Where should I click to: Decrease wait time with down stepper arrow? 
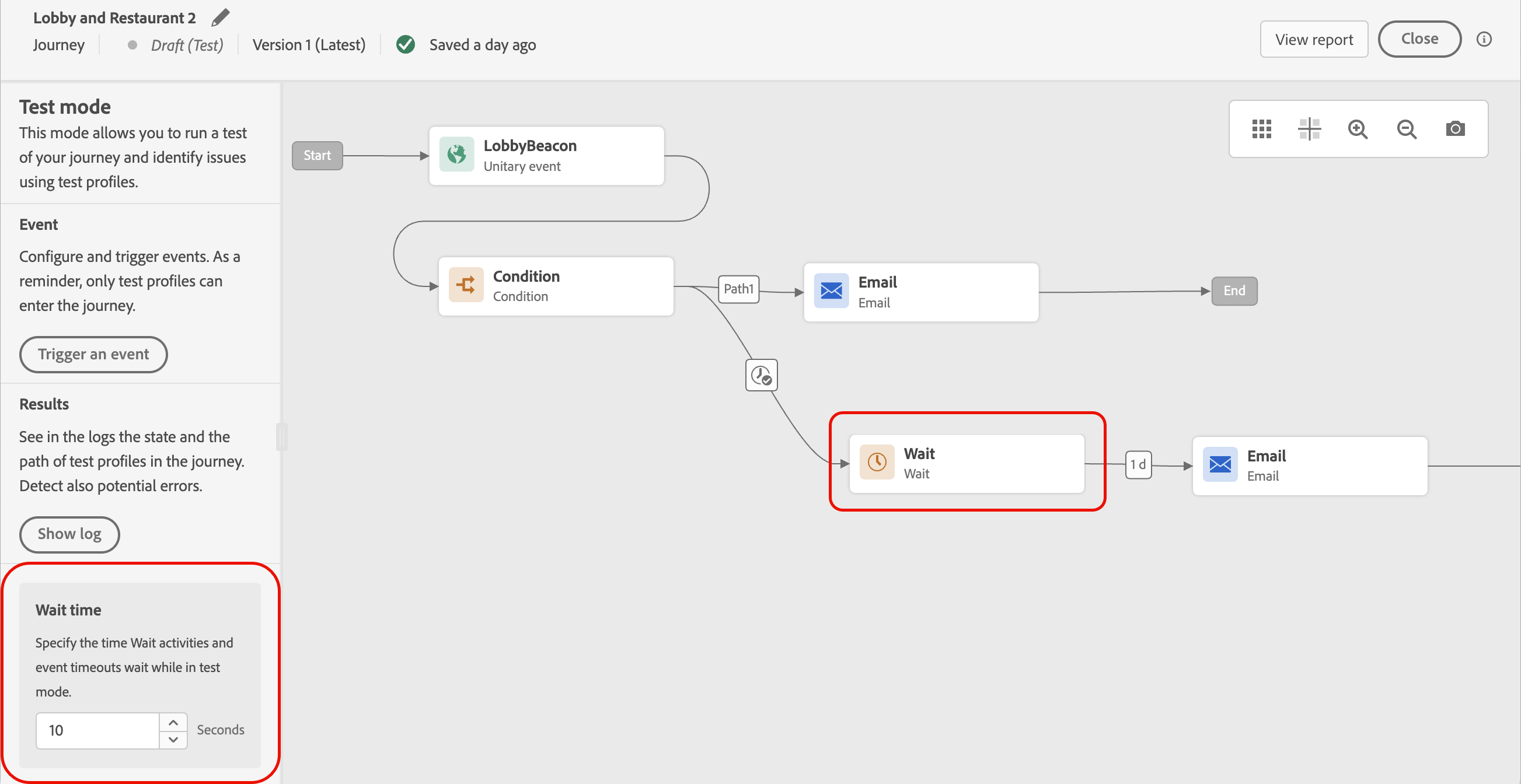tap(173, 739)
